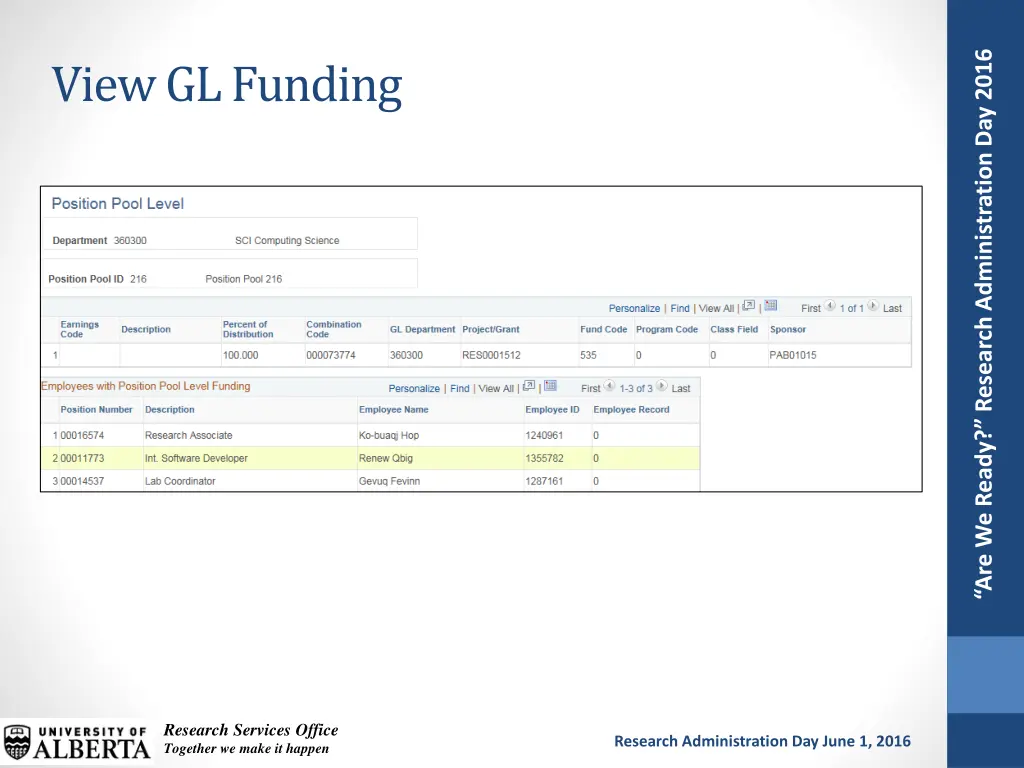Click position number 00016574
This screenshot has height=768, width=1024.
pos(82,436)
